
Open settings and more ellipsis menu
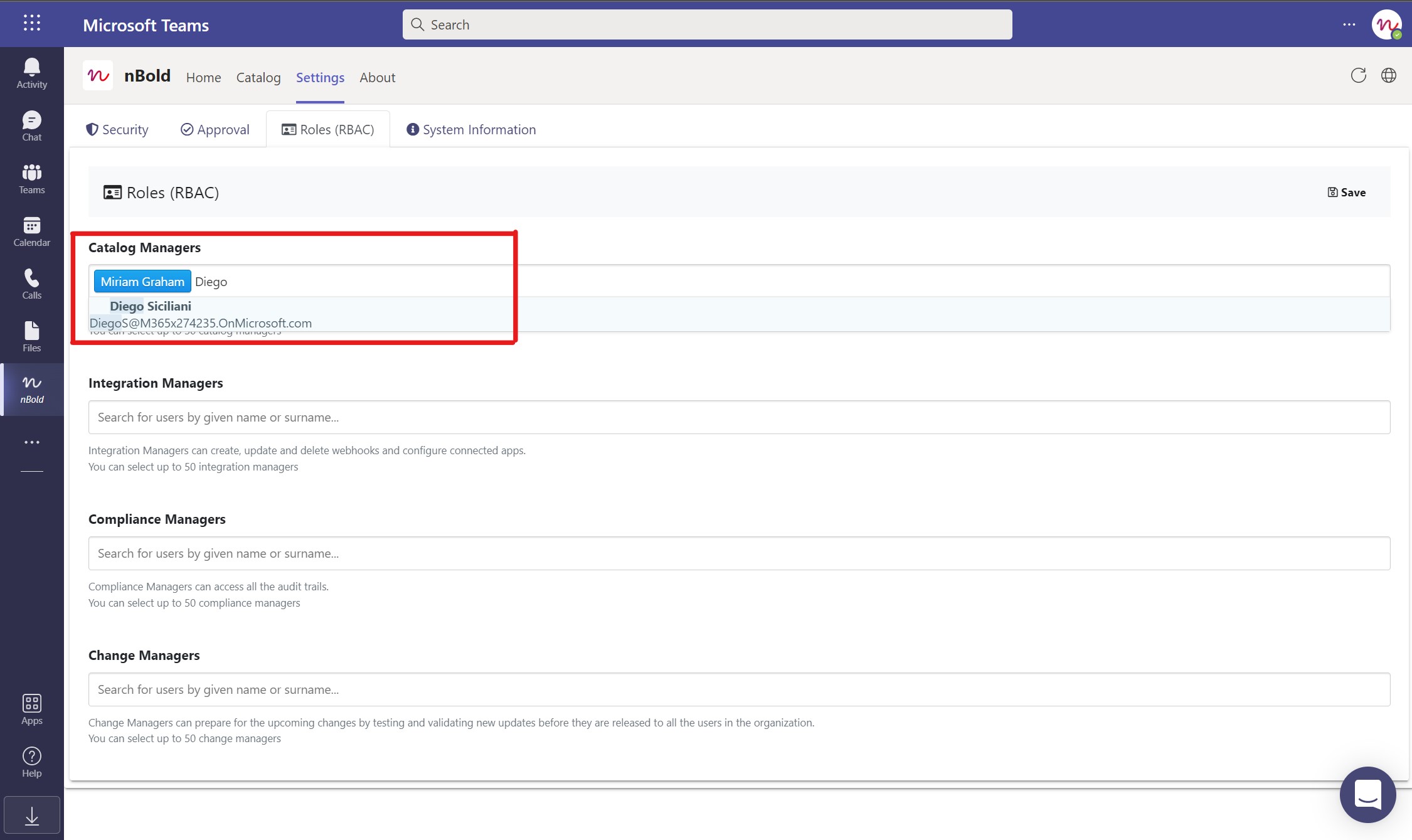(x=1349, y=24)
